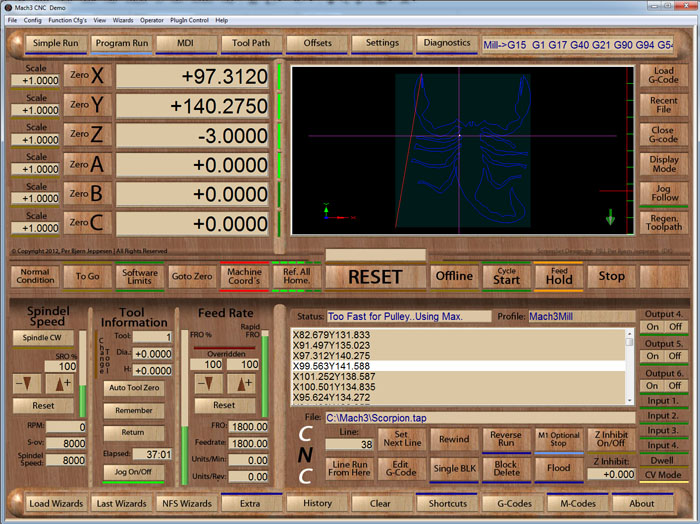Screen dimensions: 700x524
Task: Toggle Z Inhibit On/Off
Action: click(611, 439)
